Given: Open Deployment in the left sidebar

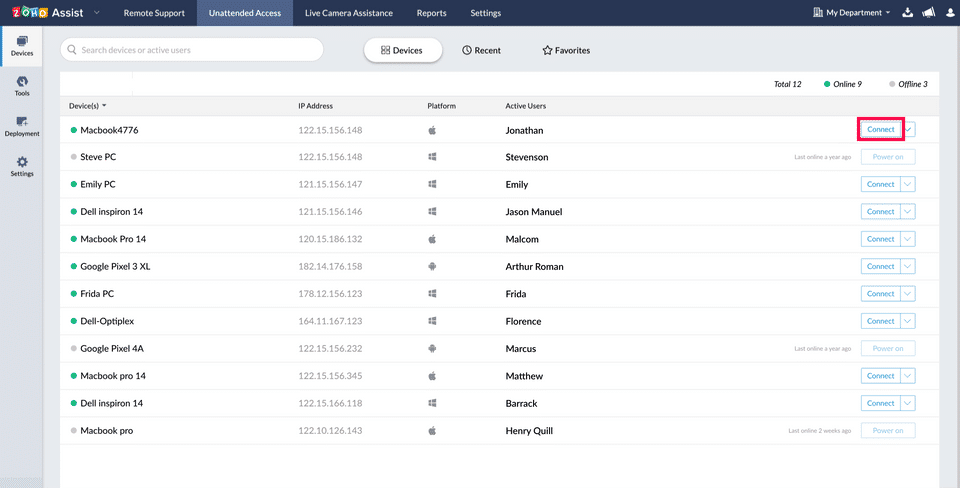Looking at the screenshot, I should point(21,126).
